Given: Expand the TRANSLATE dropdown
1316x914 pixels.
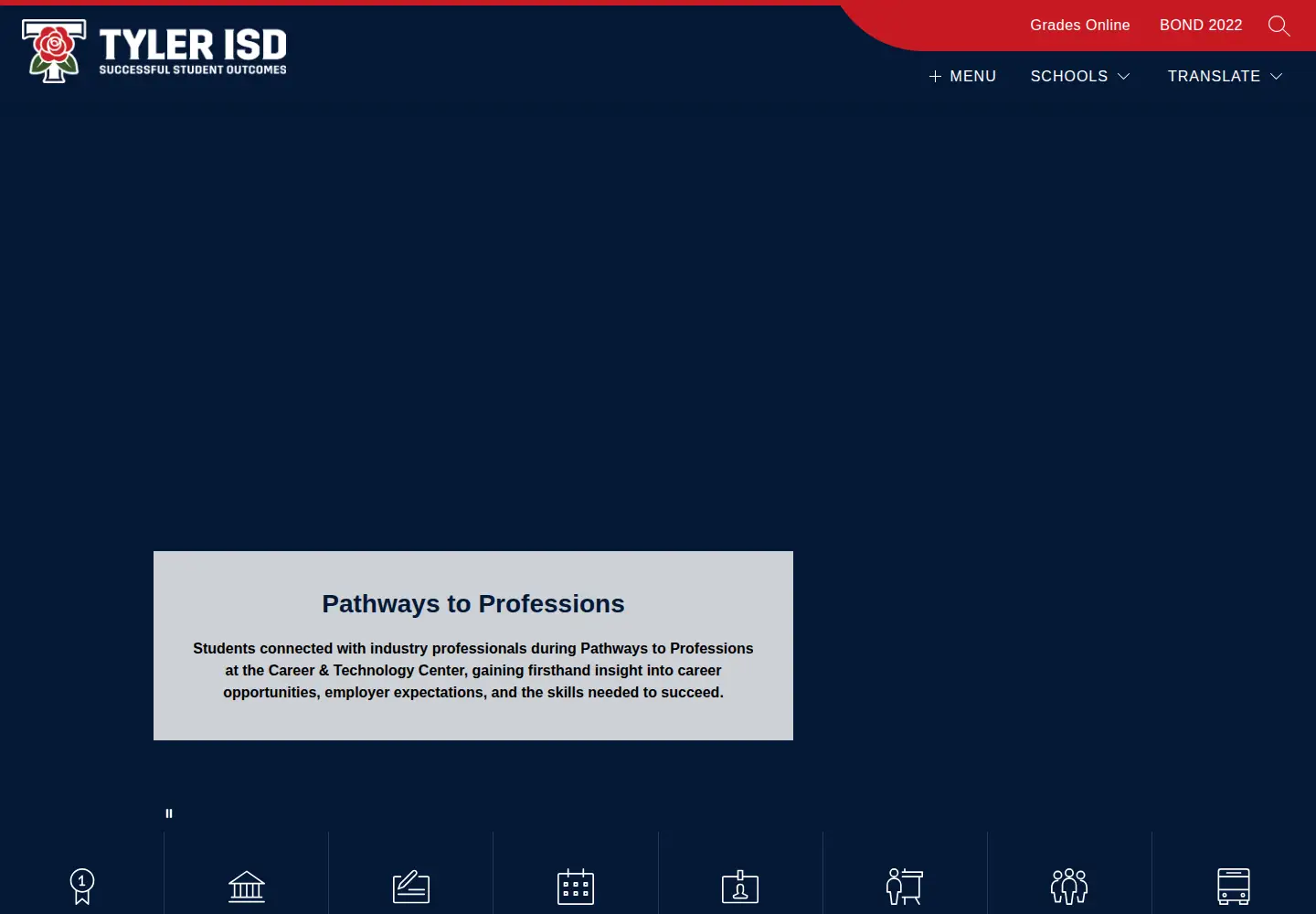Looking at the screenshot, I should tap(1225, 77).
